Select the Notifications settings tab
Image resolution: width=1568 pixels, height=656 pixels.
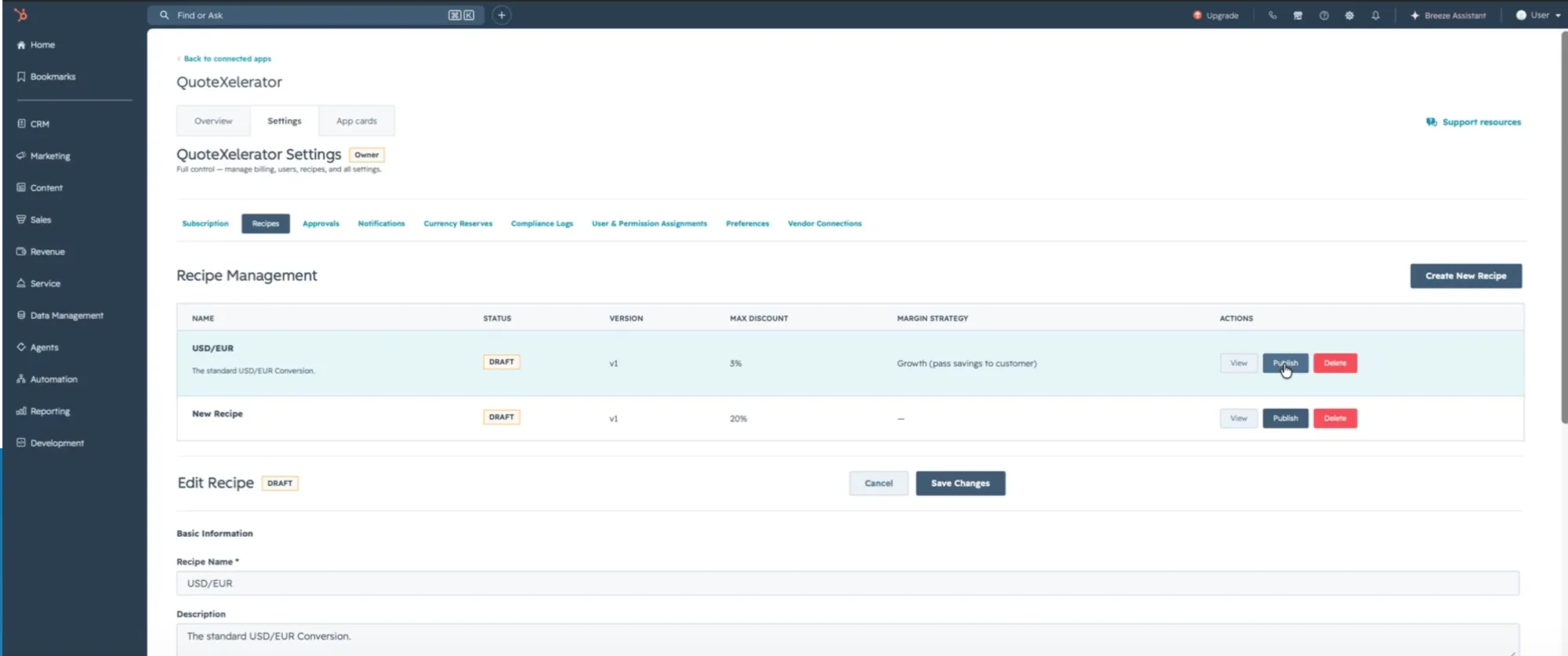(x=381, y=223)
